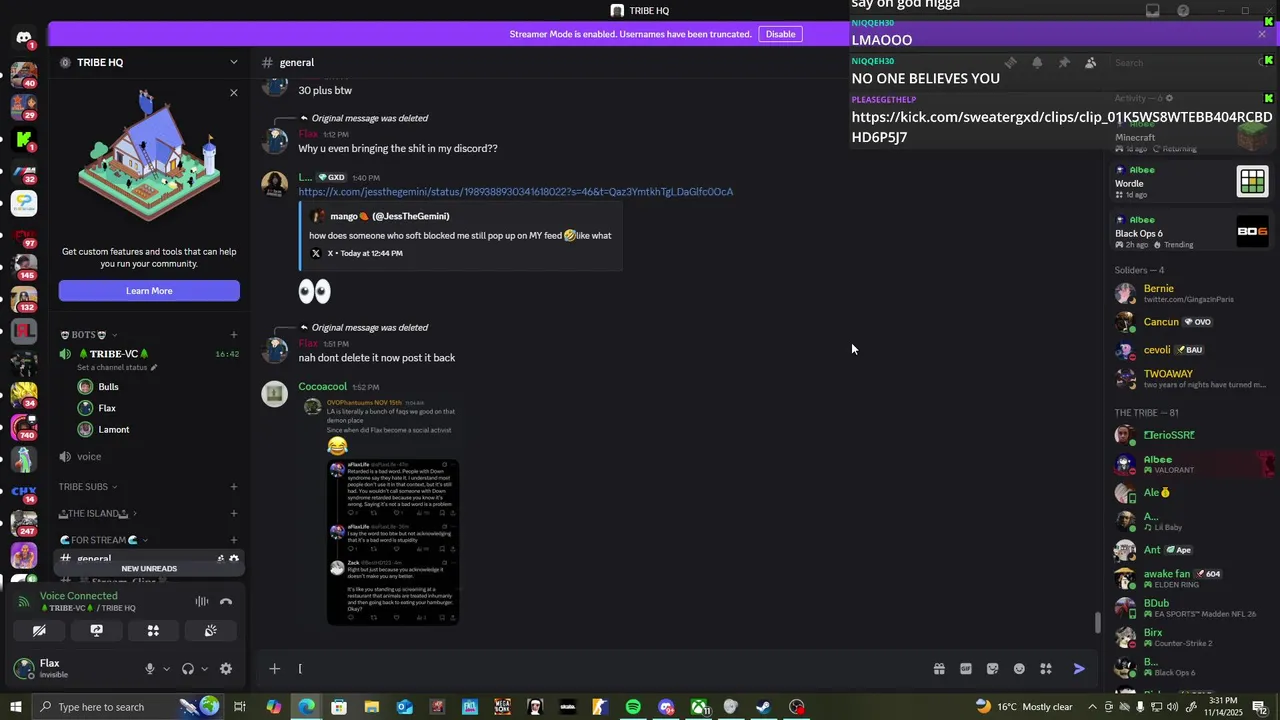Open microphone input options arrow
This screenshot has height=720, width=1280.
tap(166, 669)
